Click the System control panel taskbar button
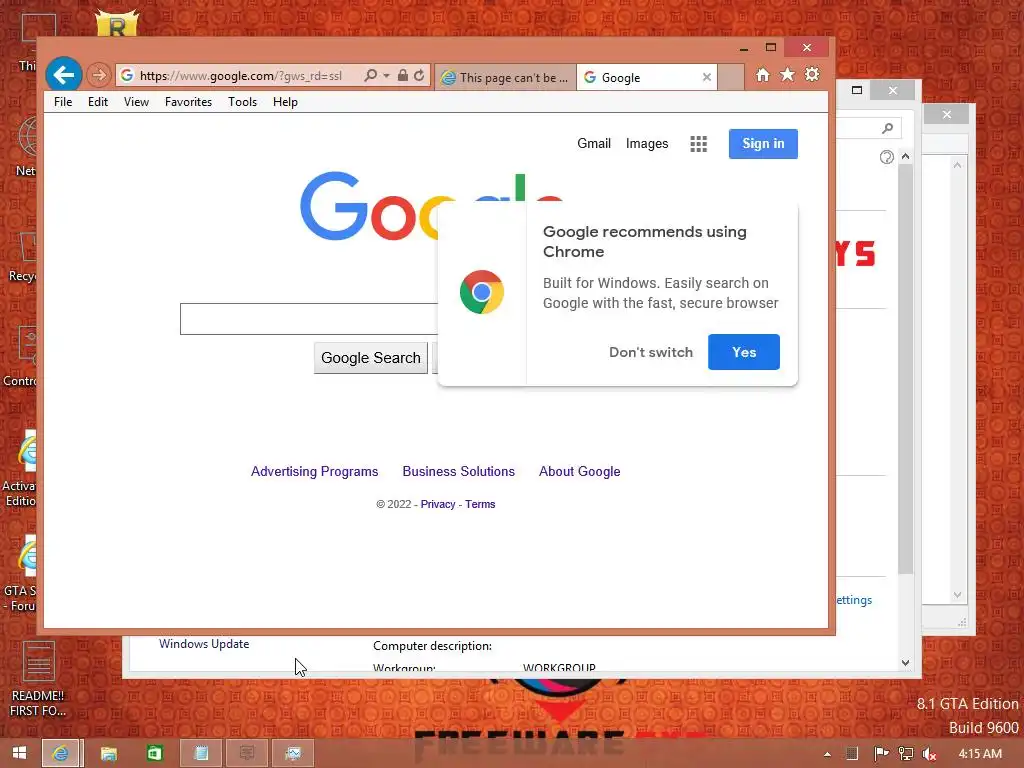1024x768 pixels. pyautogui.click(x=293, y=754)
